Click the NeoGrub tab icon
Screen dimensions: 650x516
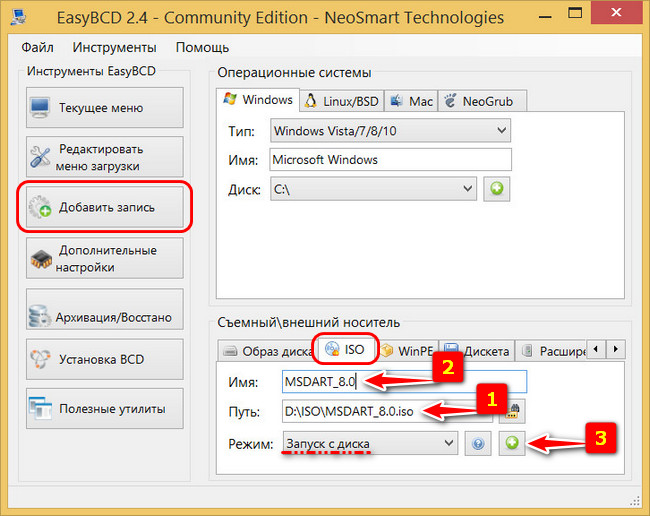click(450, 101)
